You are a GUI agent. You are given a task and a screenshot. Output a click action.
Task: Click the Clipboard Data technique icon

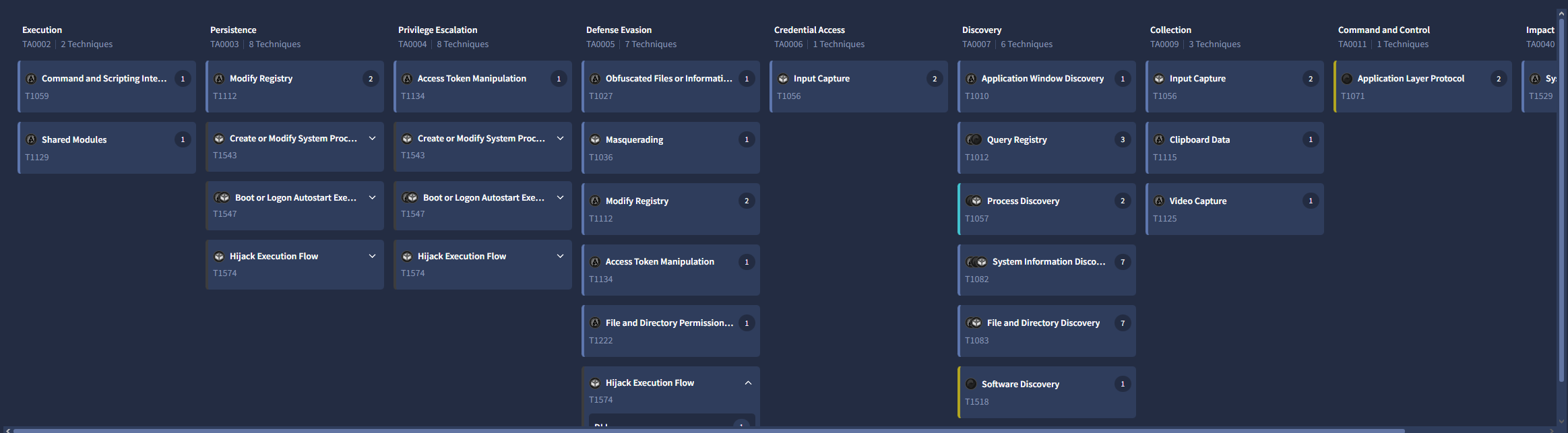coord(1159,140)
